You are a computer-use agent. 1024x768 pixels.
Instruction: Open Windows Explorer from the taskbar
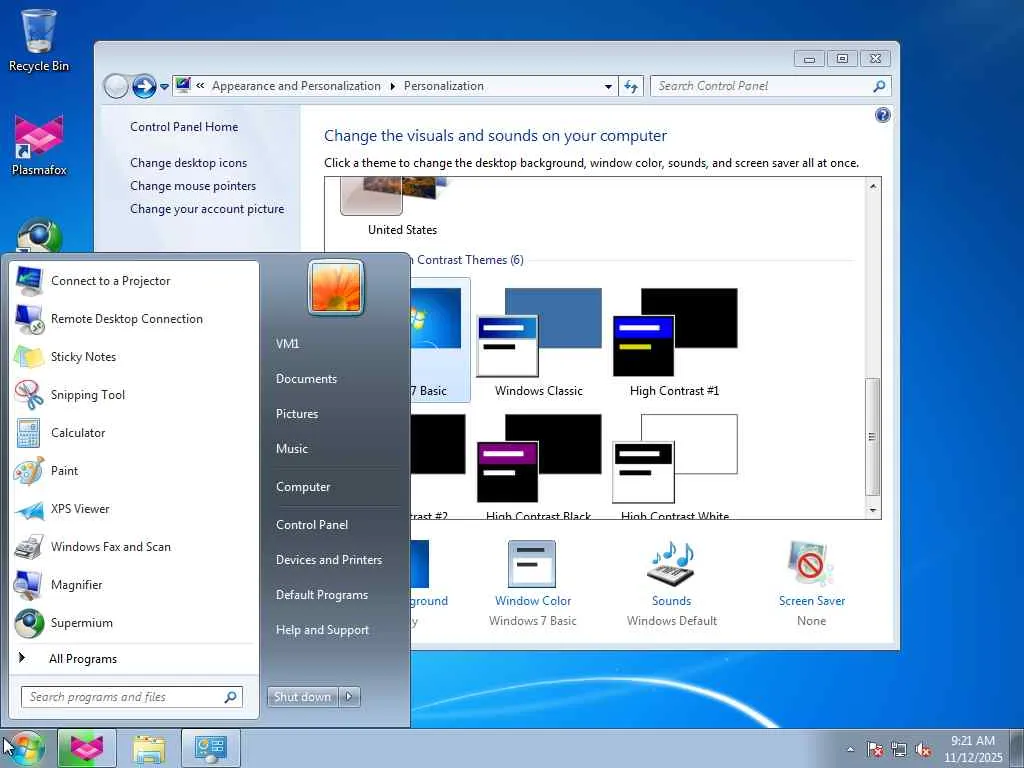[x=149, y=748]
